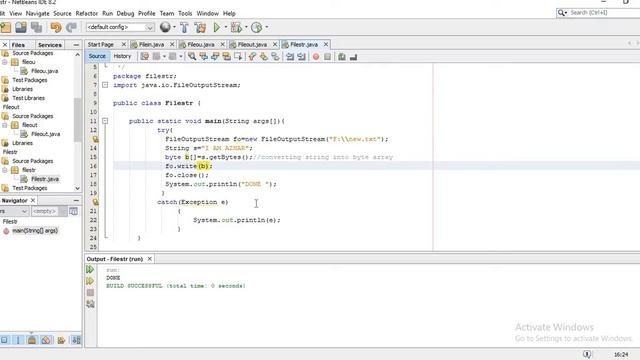
Task: Click the Source view button
Action: pyautogui.click(x=97, y=56)
